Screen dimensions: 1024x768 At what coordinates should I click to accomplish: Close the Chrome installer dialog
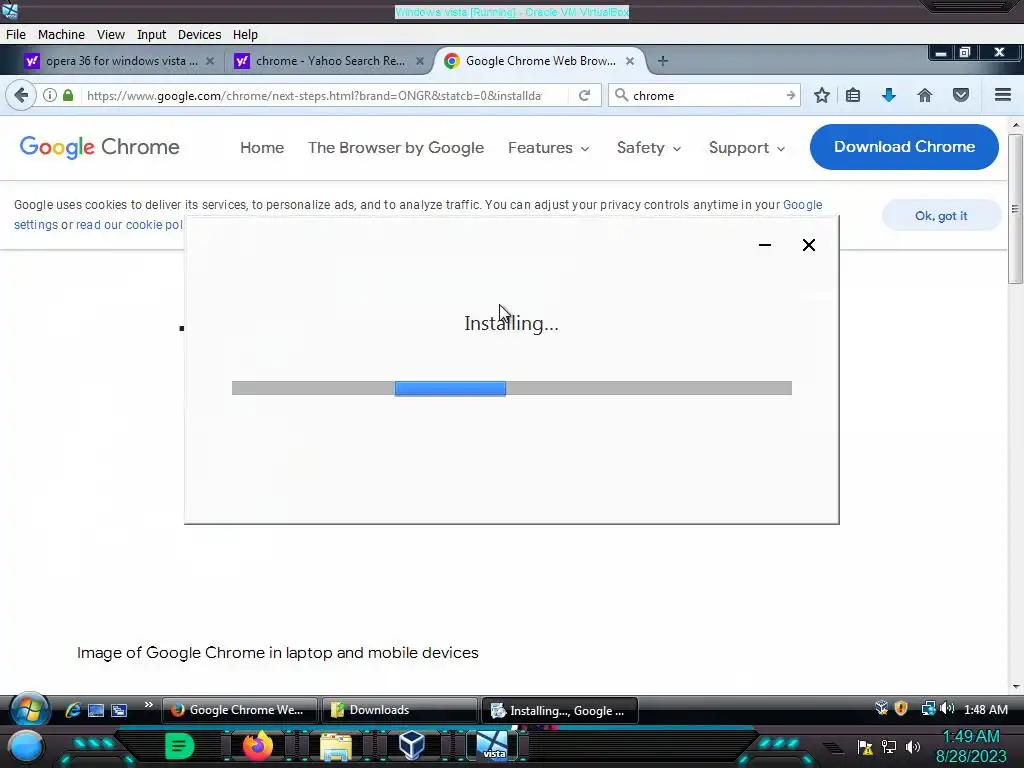point(808,245)
